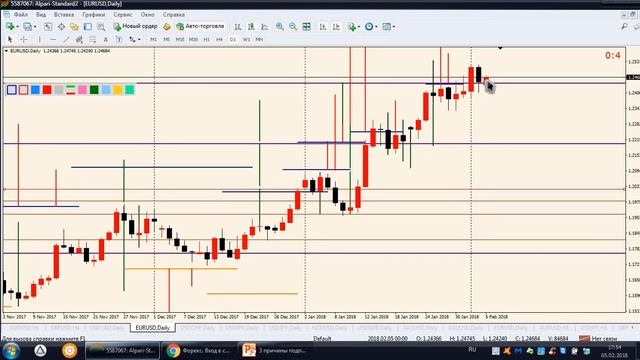The height and width of the screenshot is (360, 640).
Task: Show the Market Watch window
Action: click(x=48, y=27)
